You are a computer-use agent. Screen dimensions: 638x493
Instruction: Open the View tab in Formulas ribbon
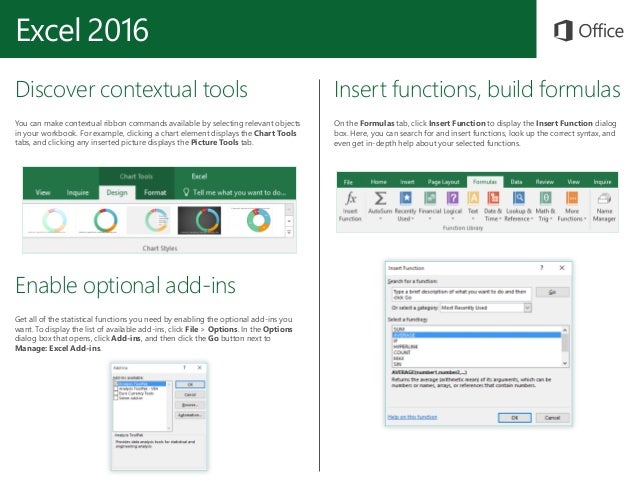point(573,182)
